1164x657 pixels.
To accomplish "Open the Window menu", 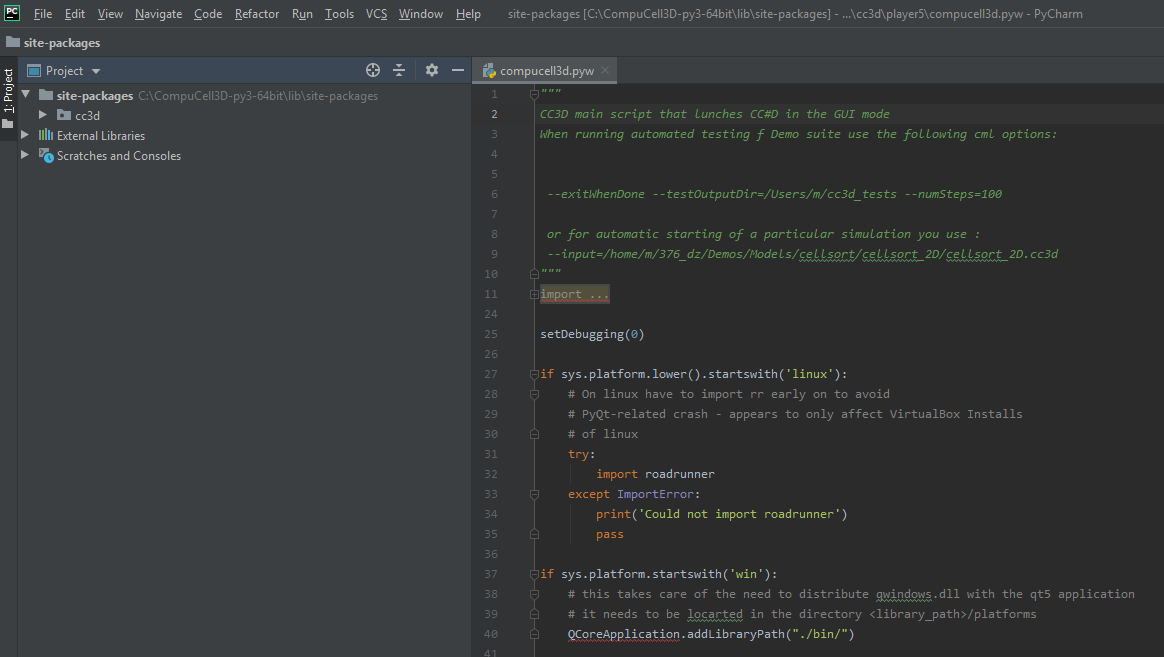I will coord(420,13).
